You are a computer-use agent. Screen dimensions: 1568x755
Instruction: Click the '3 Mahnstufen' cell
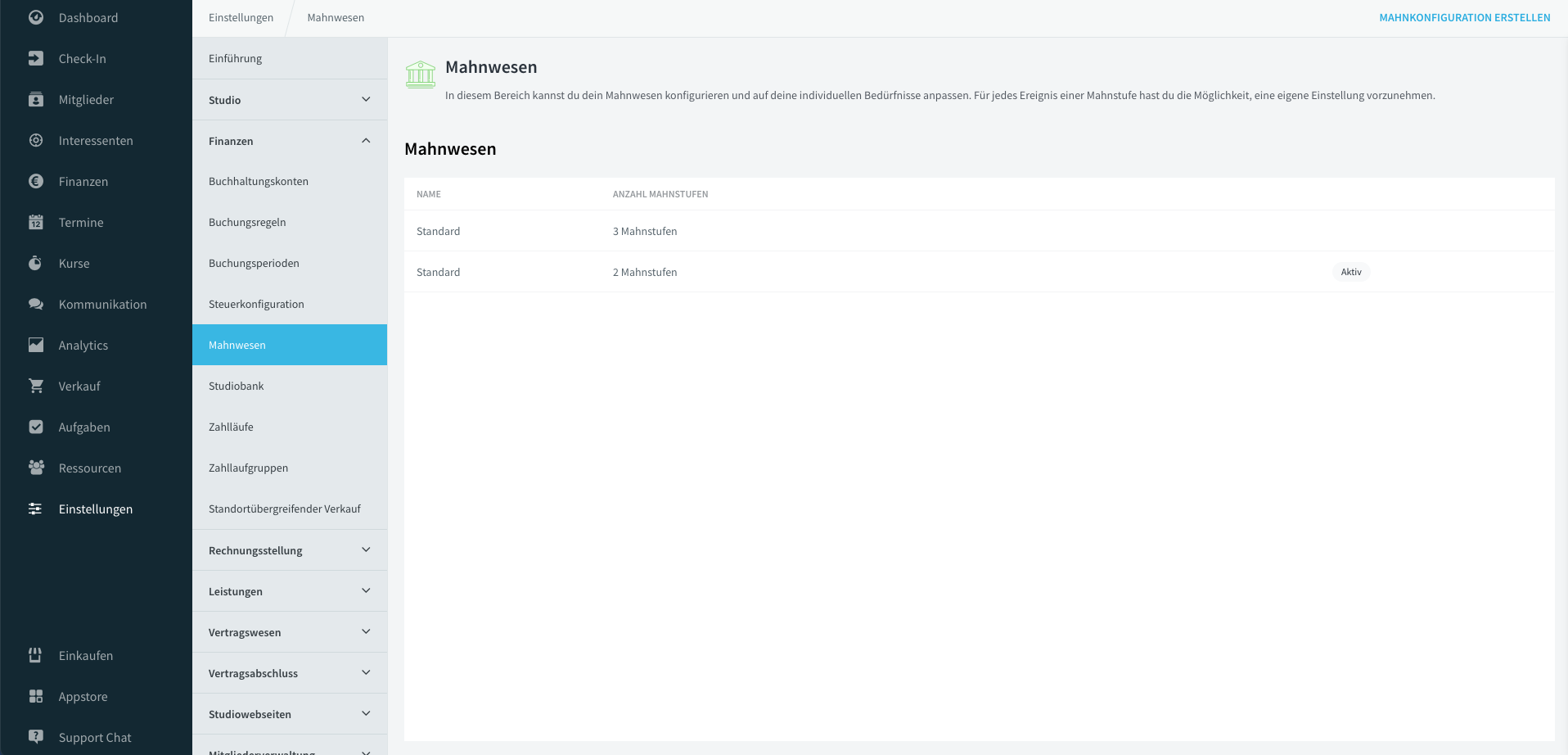pyautogui.click(x=645, y=231)
